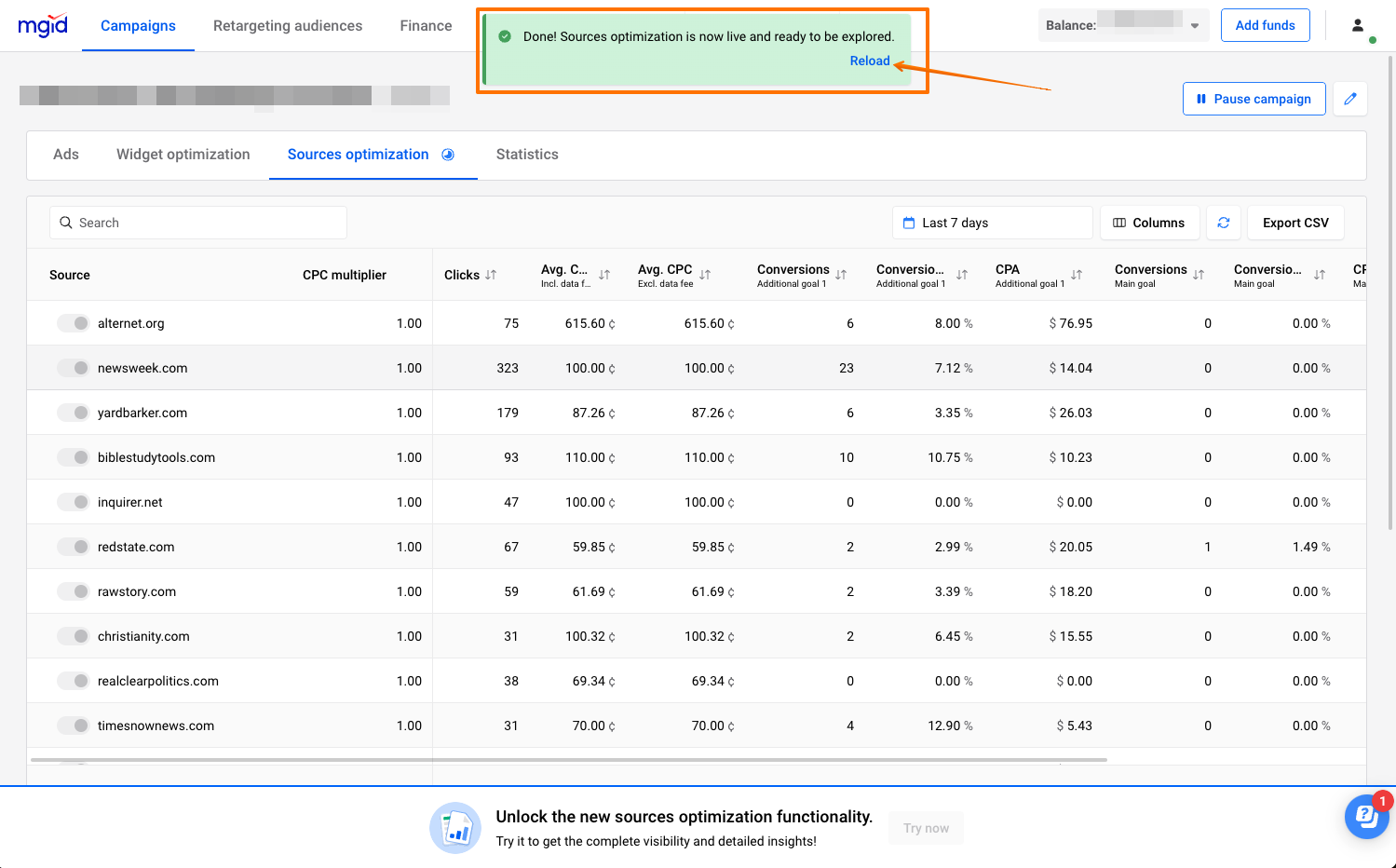This screenshot has height=868, width=1396.
Task: Open the help chat widget icon
Action: (x=1365, y=817)
